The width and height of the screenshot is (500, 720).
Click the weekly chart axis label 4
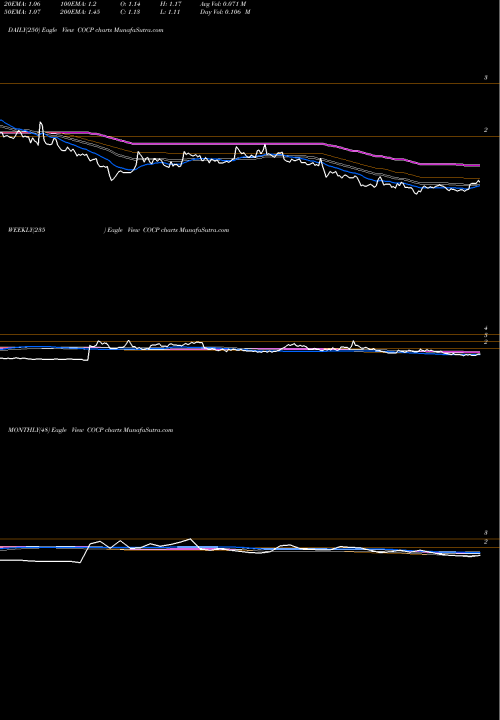pos(485,328)
